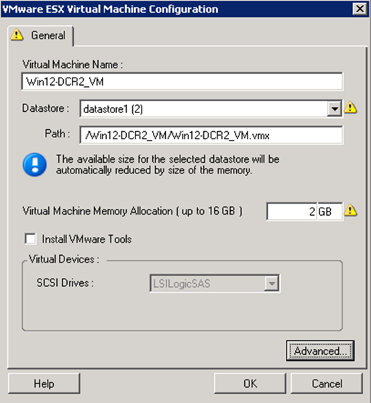Click the memory allocation value field
Image resolution: width=371 pixels, height=403 pixels.
click(x=292, y=211)
